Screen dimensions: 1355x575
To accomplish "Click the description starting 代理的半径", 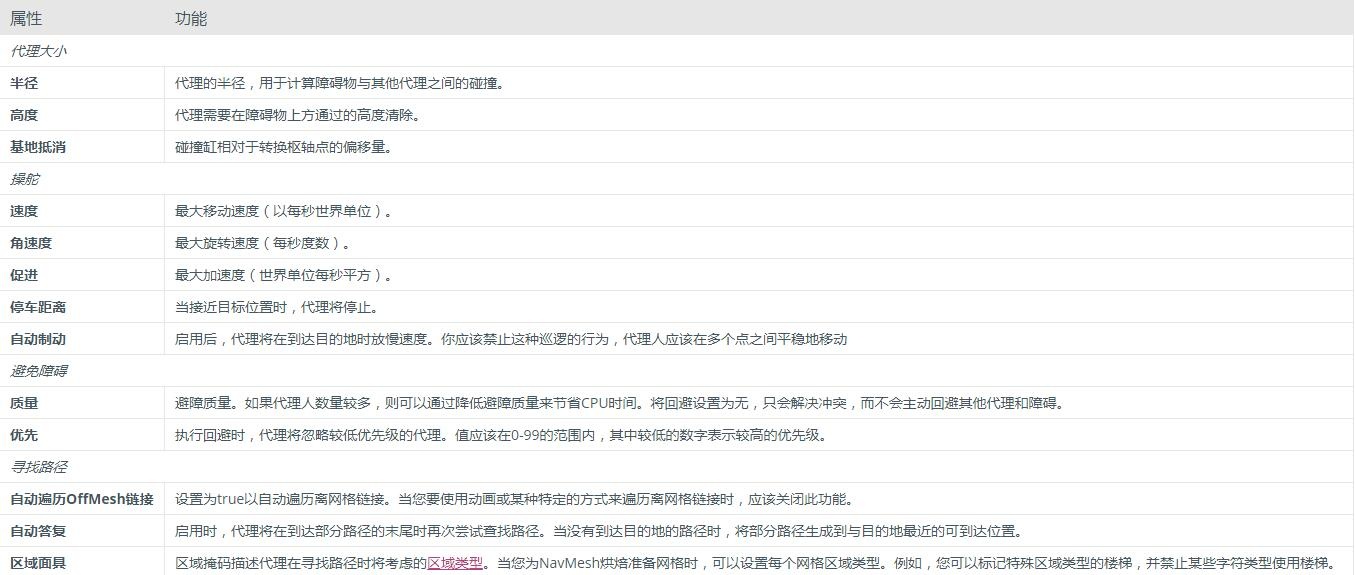I will pyautogui.click(x=340, y=83).
